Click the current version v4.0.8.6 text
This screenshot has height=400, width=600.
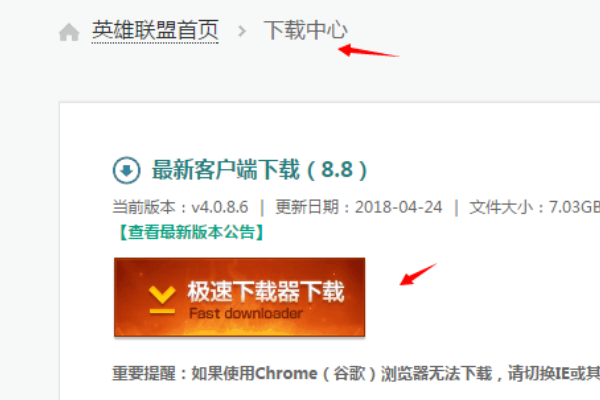[x=220, y=207]
